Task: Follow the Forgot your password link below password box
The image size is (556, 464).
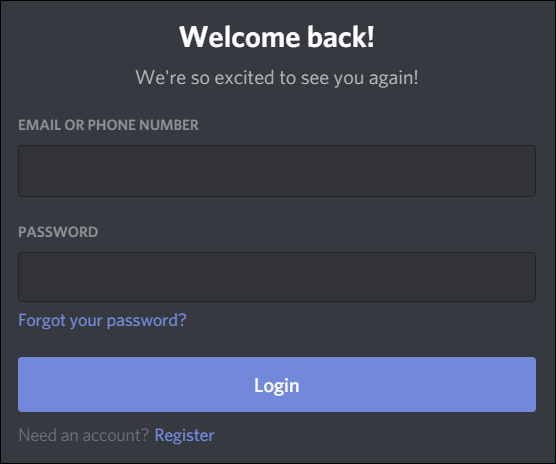Action: coord(102,320)
